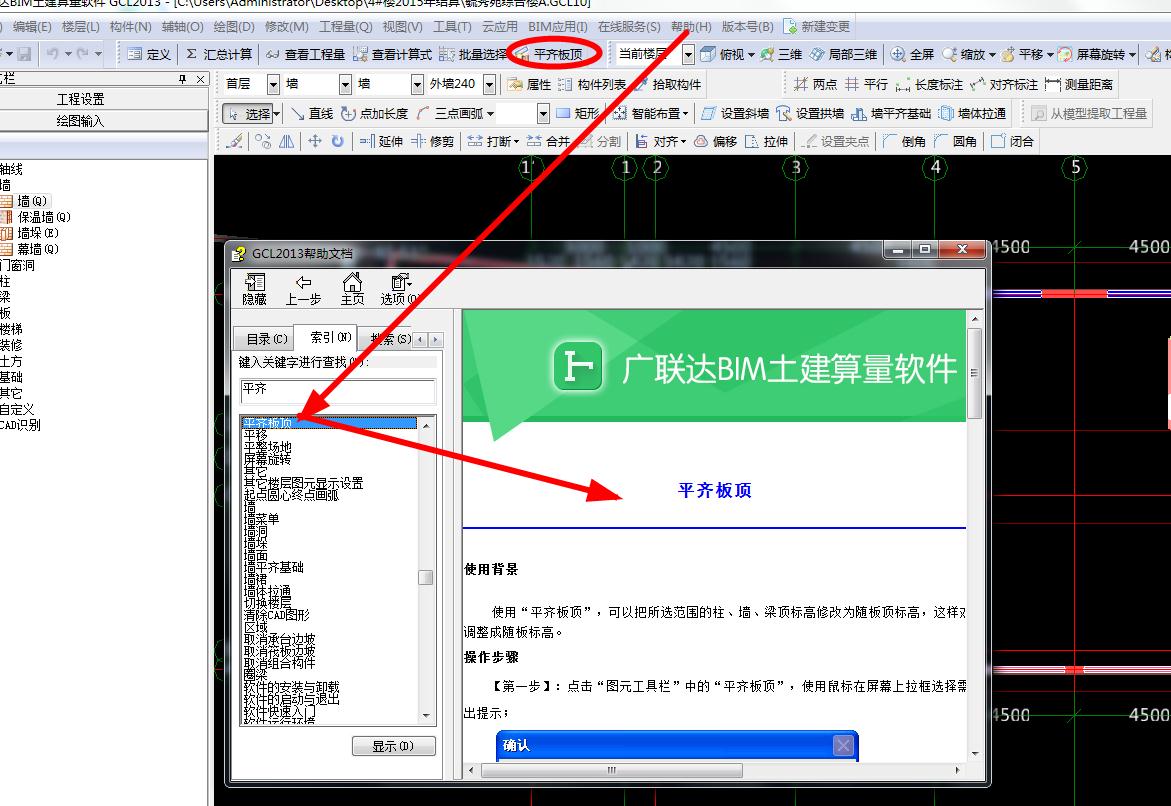The width and height of the screenshot is (1171, 806).
Task: Open 查看工程量
Action: [x=305, y=55]
